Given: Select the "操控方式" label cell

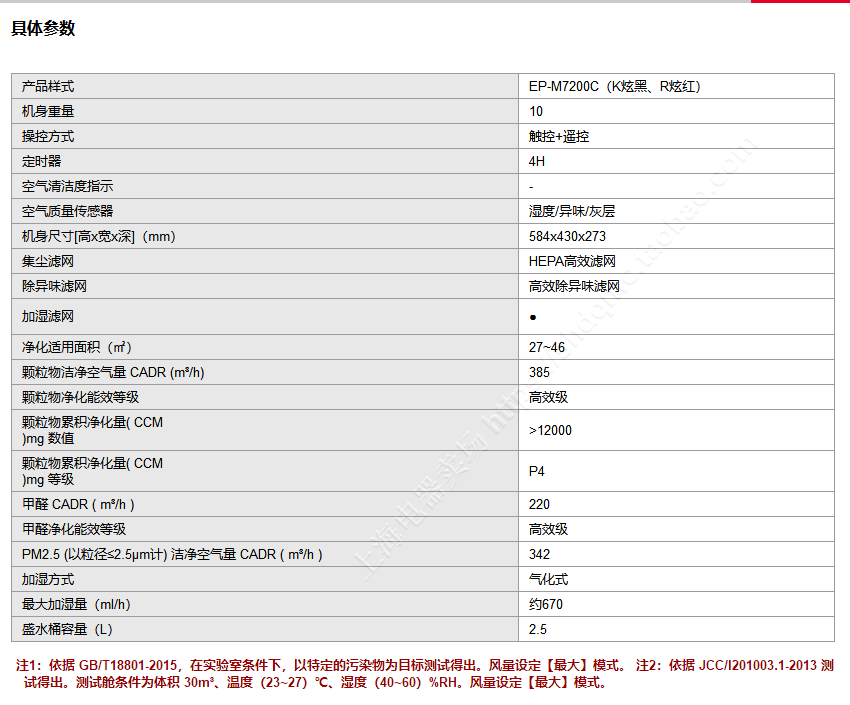Looking at the screenshot, I should [265, 136].
